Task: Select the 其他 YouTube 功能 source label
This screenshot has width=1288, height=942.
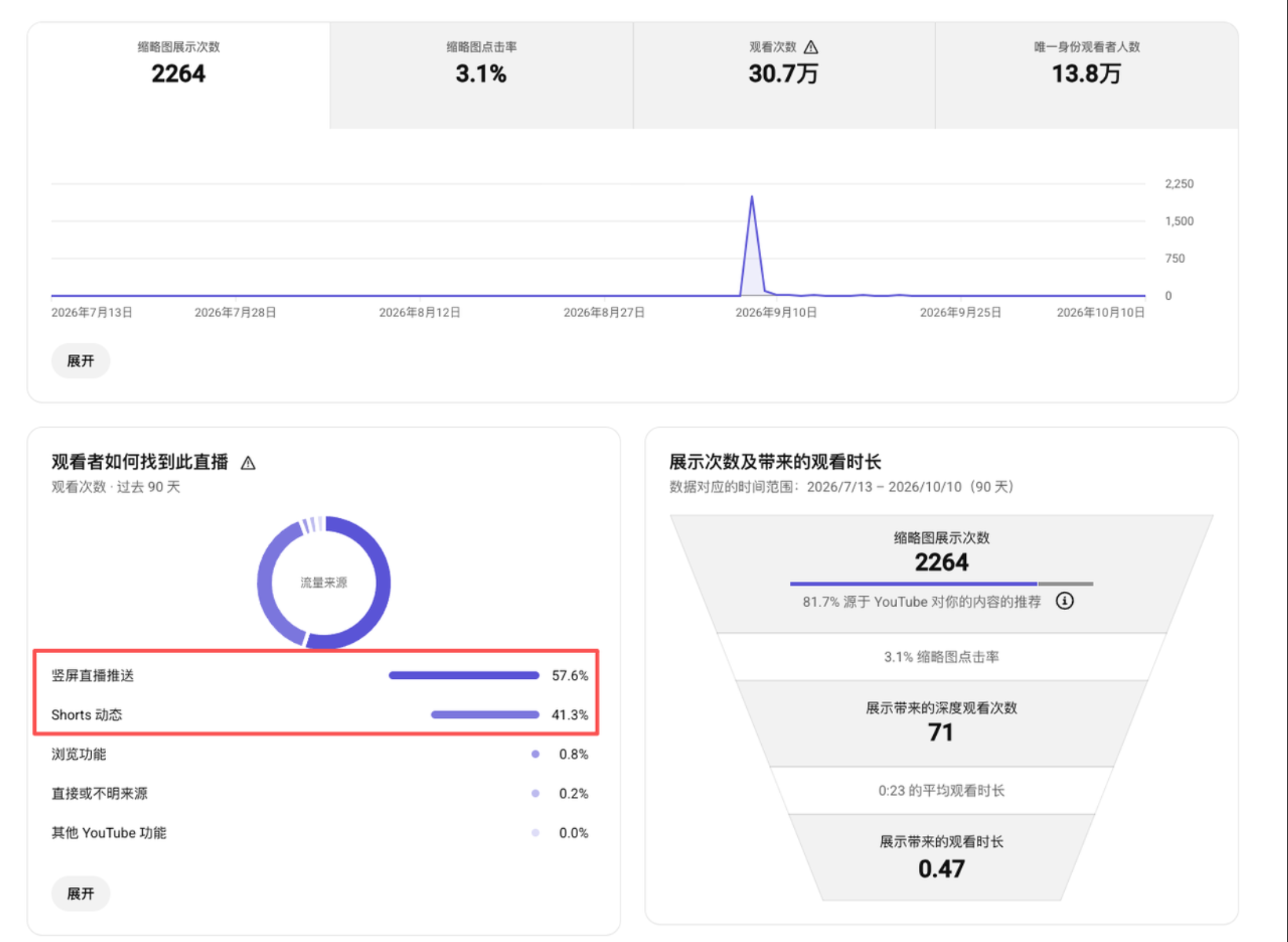Action: pos(109,832)
